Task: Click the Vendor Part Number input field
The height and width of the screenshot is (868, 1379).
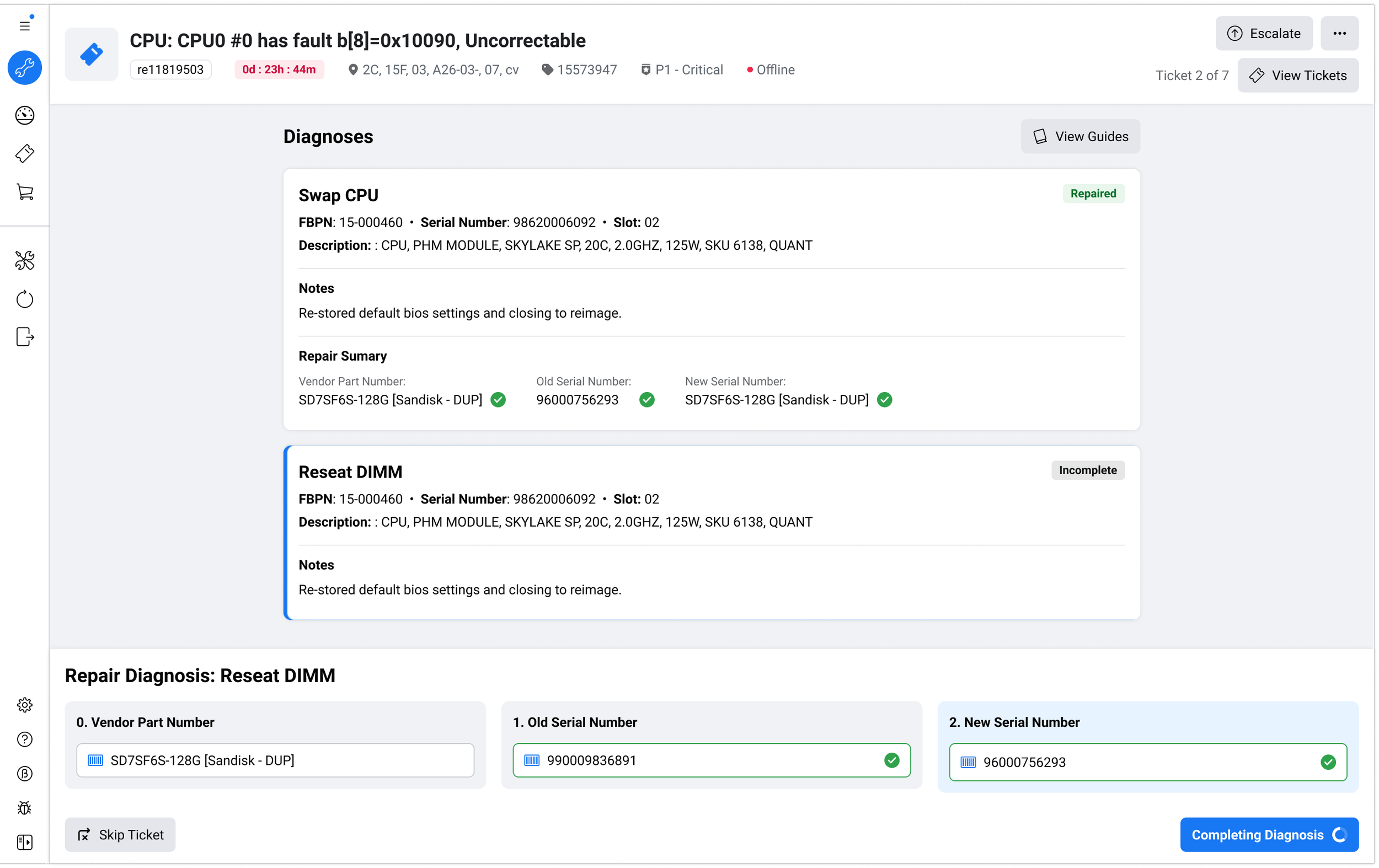Action: (x=275, y=760)
